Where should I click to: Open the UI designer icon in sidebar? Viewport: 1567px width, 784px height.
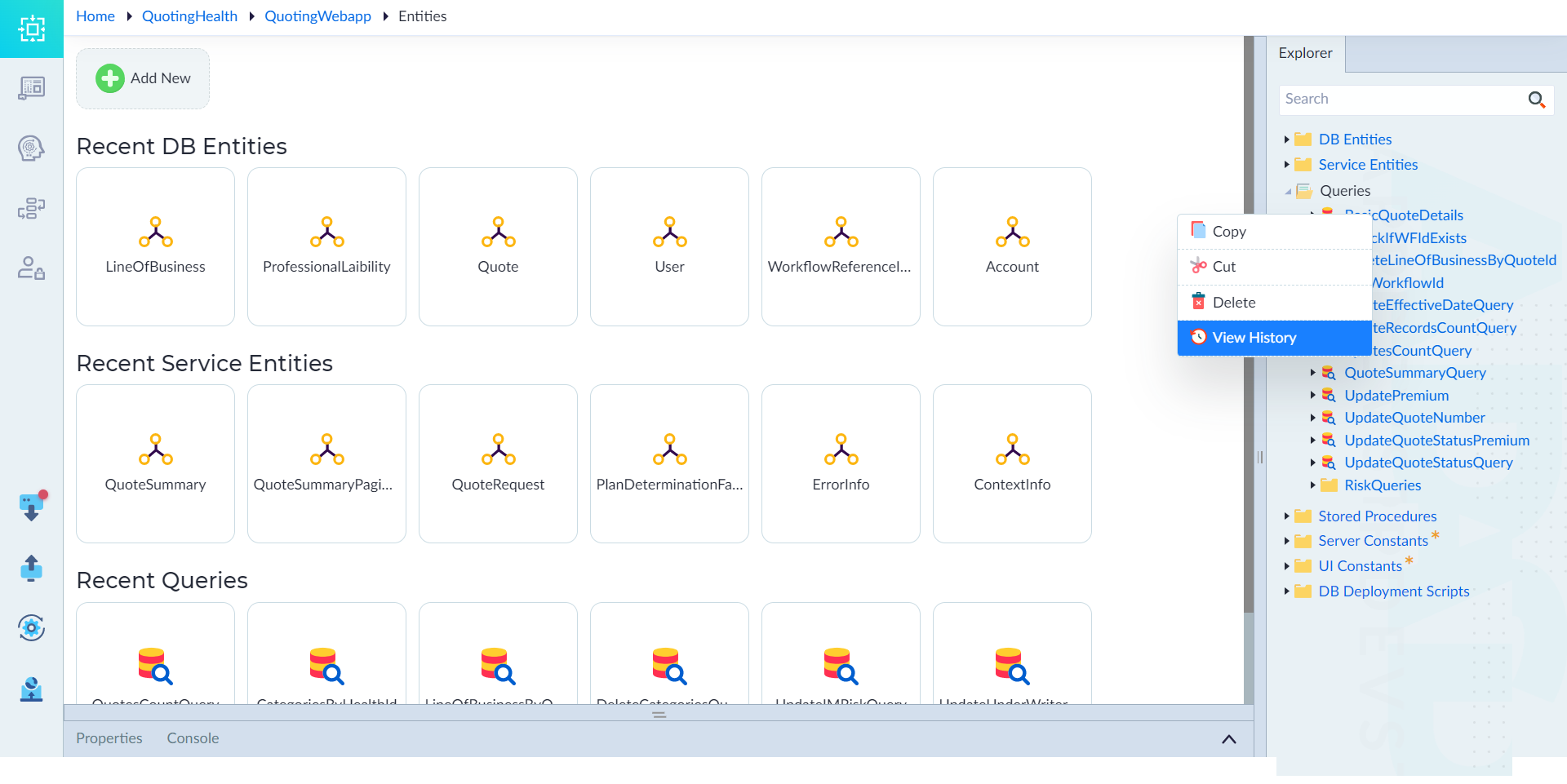click(31, 88)
